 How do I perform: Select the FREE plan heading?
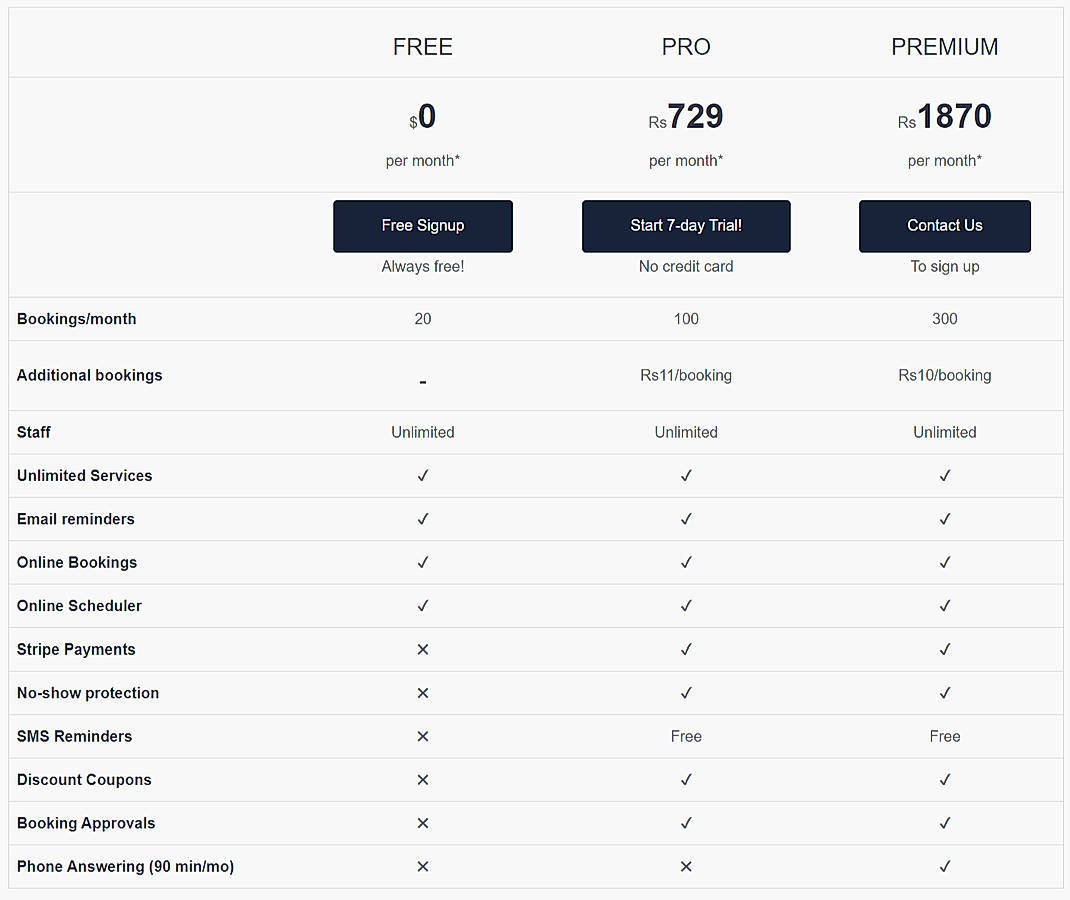coord(422,46)
